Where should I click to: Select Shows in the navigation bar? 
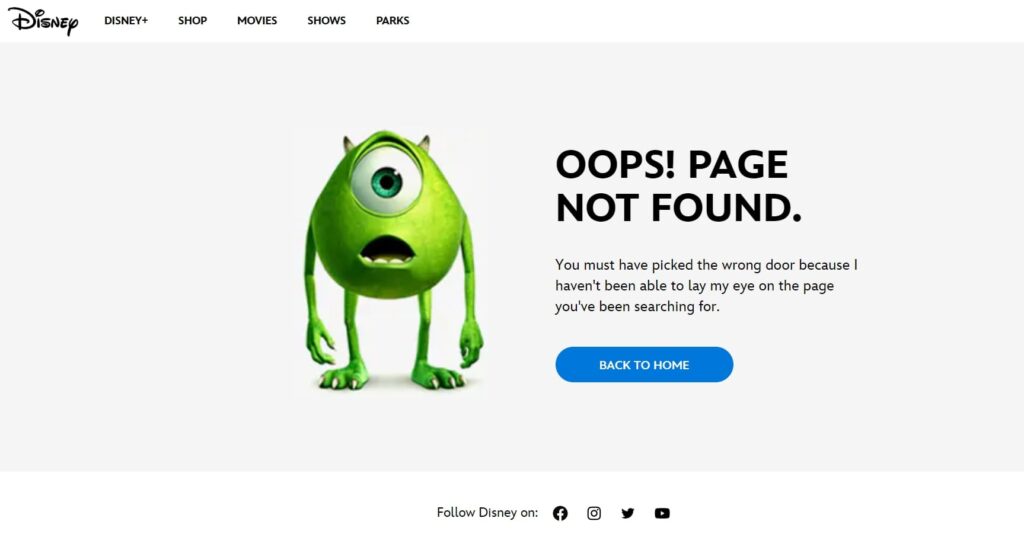tap(327, 21)
